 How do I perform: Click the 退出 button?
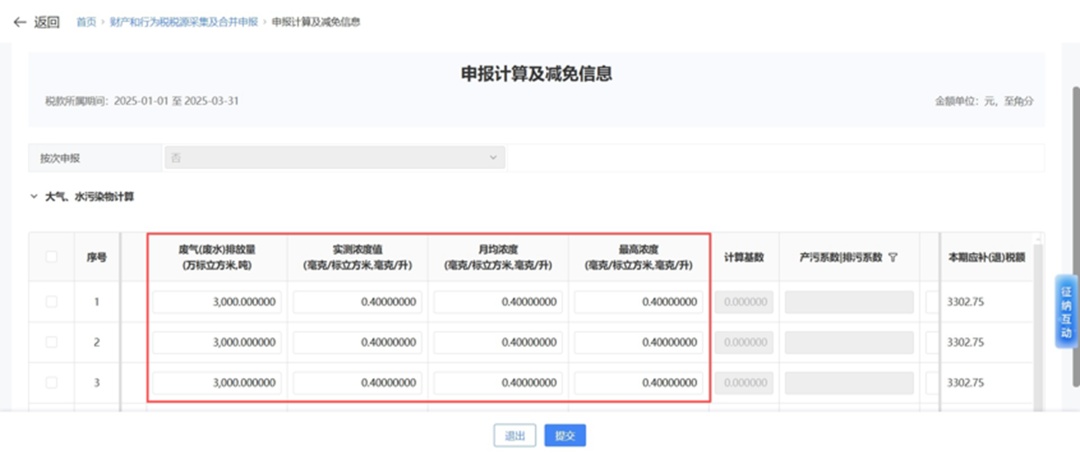click(x=514, y=436)
